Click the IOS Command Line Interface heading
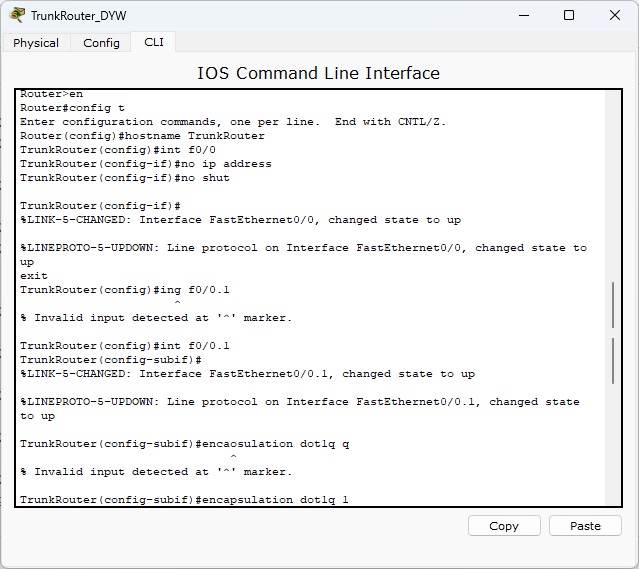639x569 pixels. tap(318, 73)
